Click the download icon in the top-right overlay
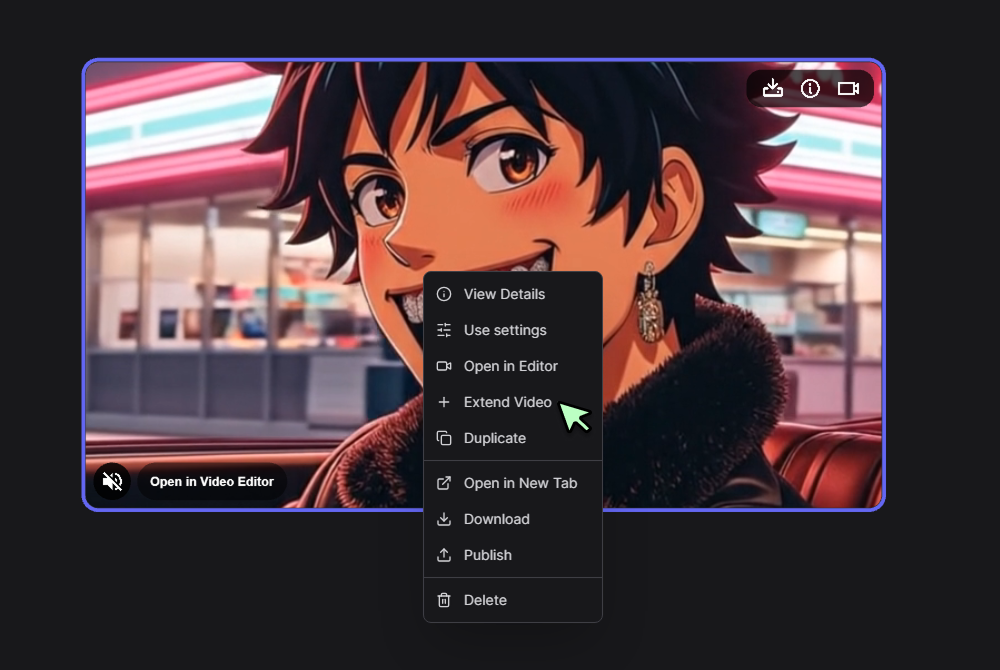Viewport: 1000px width, 670px height. pyautogui.click(x=772, y=88)
